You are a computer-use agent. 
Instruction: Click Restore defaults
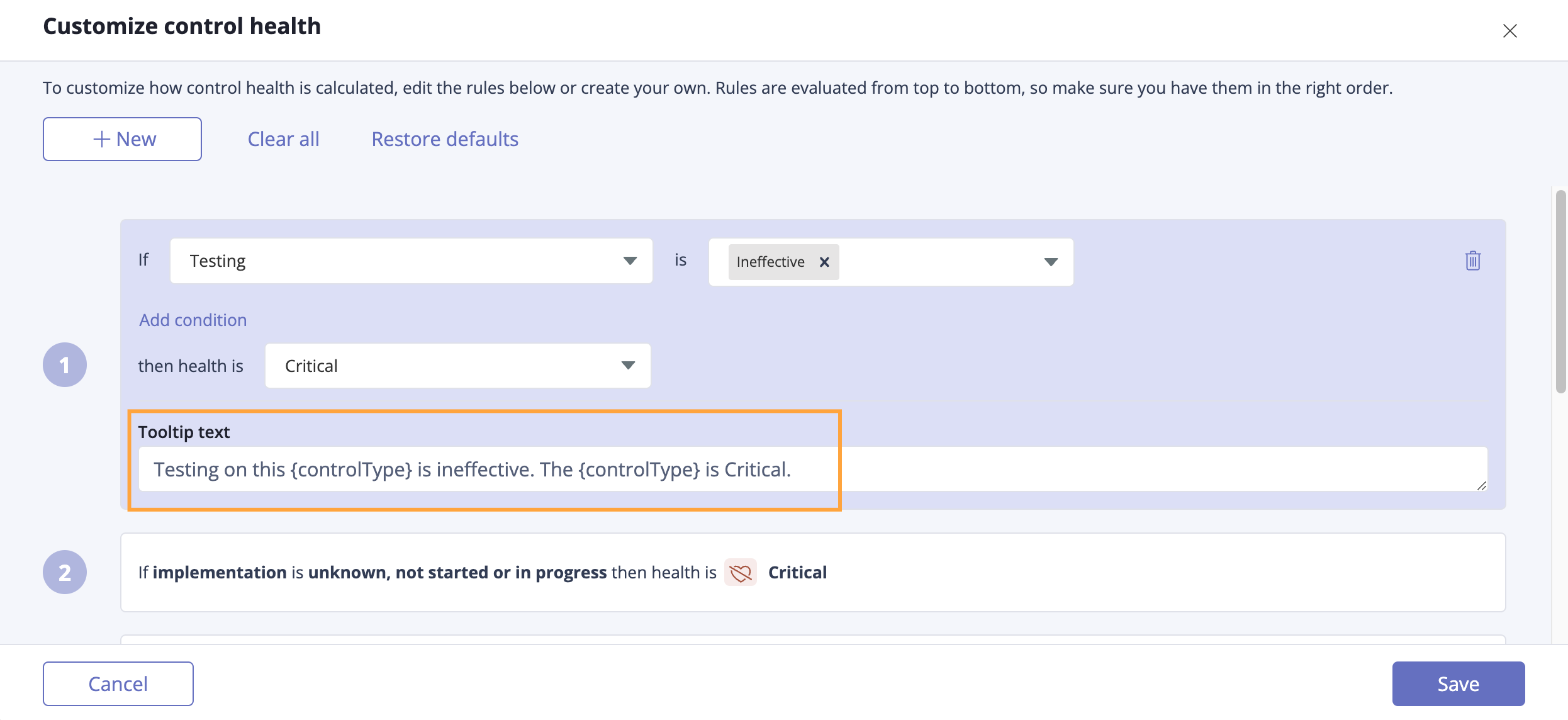pos(445,139)
